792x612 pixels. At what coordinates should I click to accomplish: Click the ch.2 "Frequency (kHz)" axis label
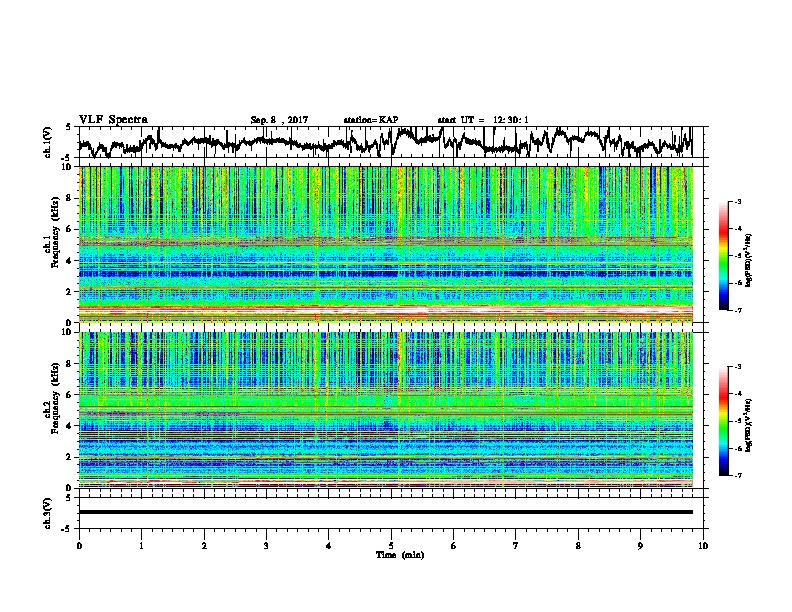55,398
